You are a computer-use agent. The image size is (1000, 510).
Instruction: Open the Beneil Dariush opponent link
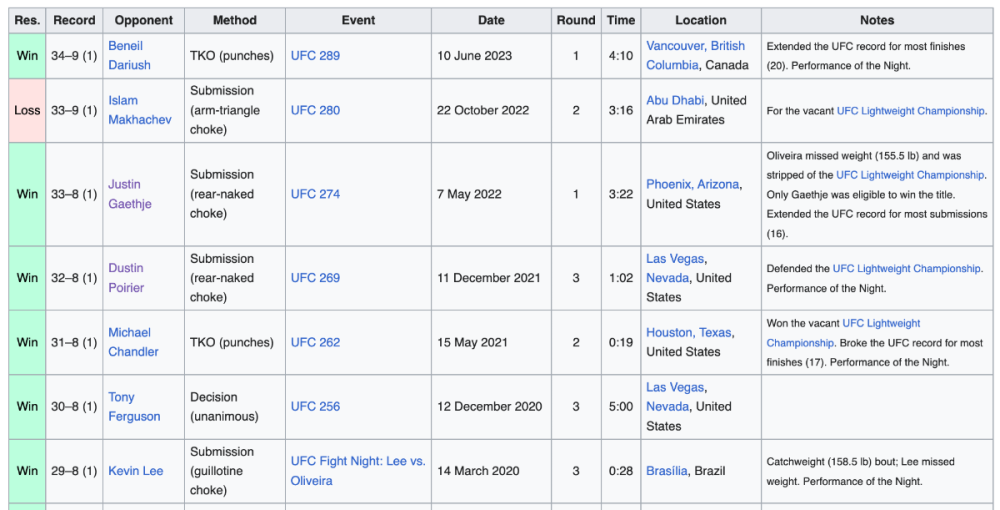pyautogui.click(x=129, y=55)
